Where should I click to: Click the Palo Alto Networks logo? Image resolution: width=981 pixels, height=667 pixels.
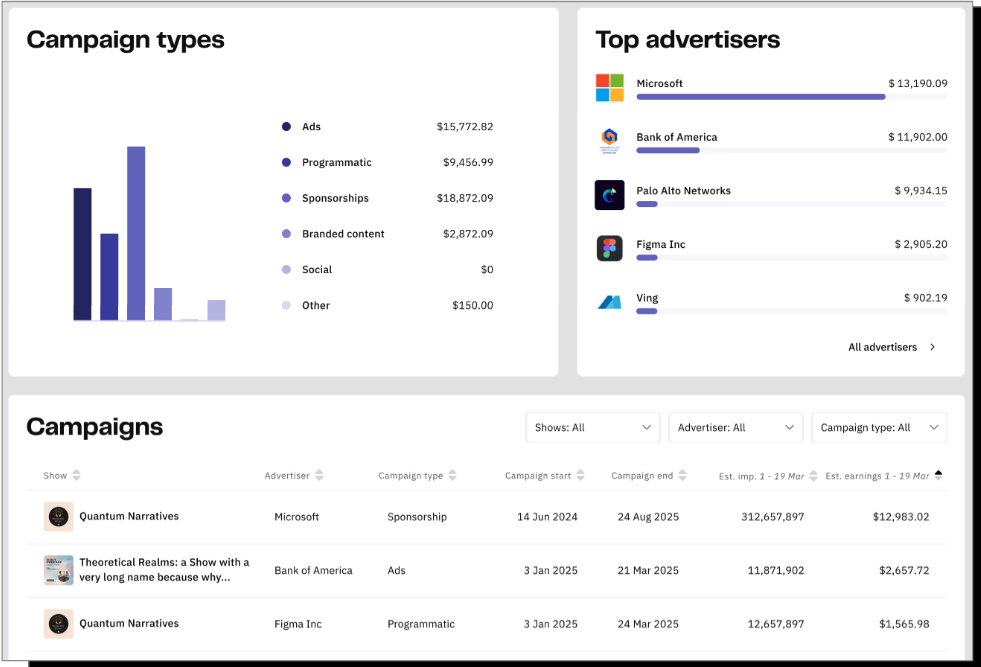tap(610, 194)
